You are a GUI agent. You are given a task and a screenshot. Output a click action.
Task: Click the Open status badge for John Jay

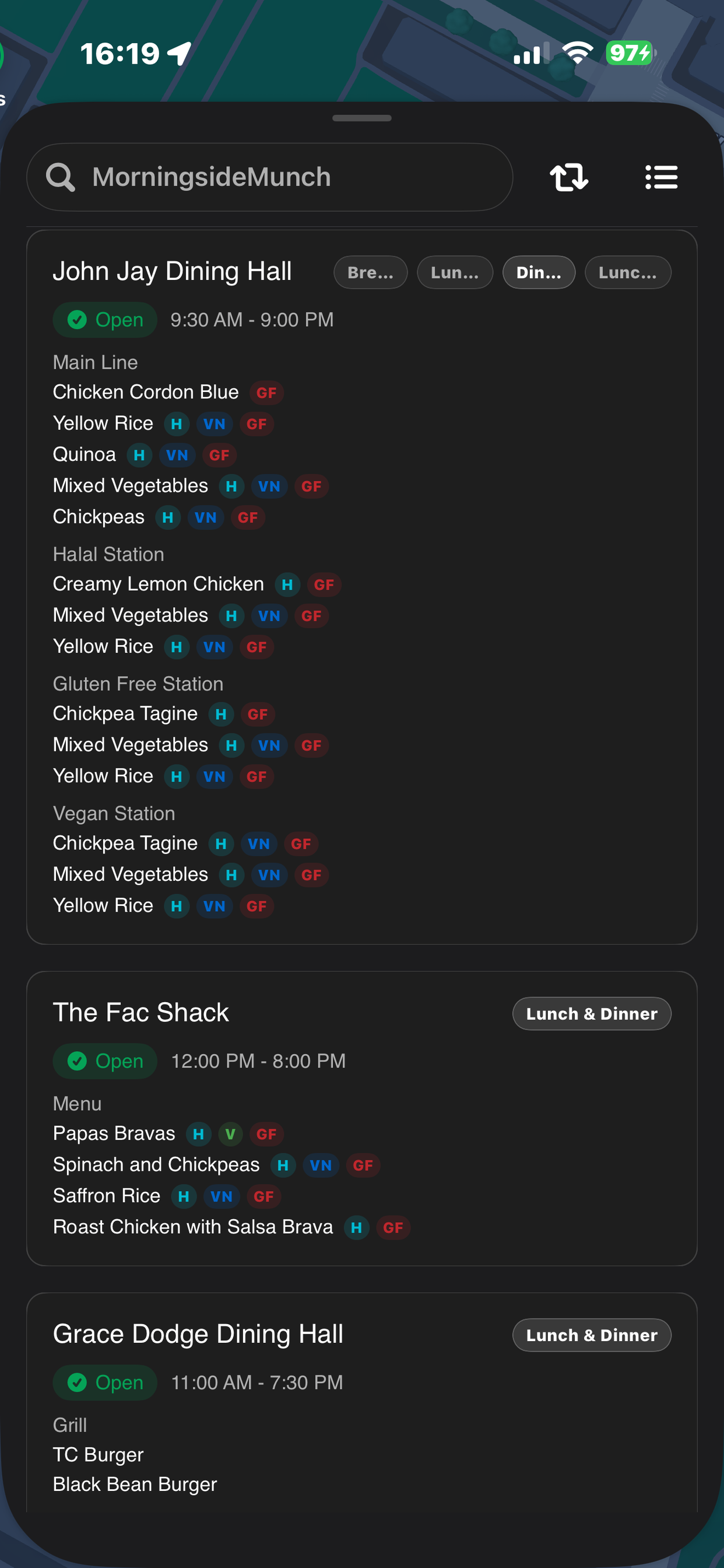point(104,319)
